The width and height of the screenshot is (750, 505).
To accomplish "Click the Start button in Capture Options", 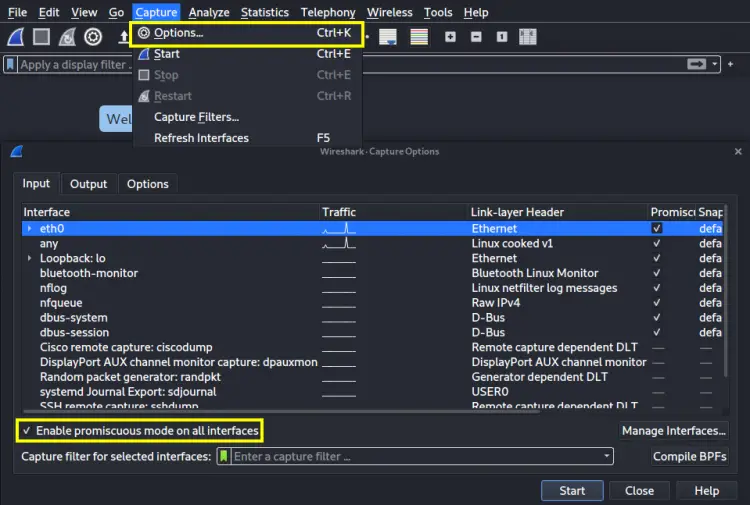I will pos(572,491).
